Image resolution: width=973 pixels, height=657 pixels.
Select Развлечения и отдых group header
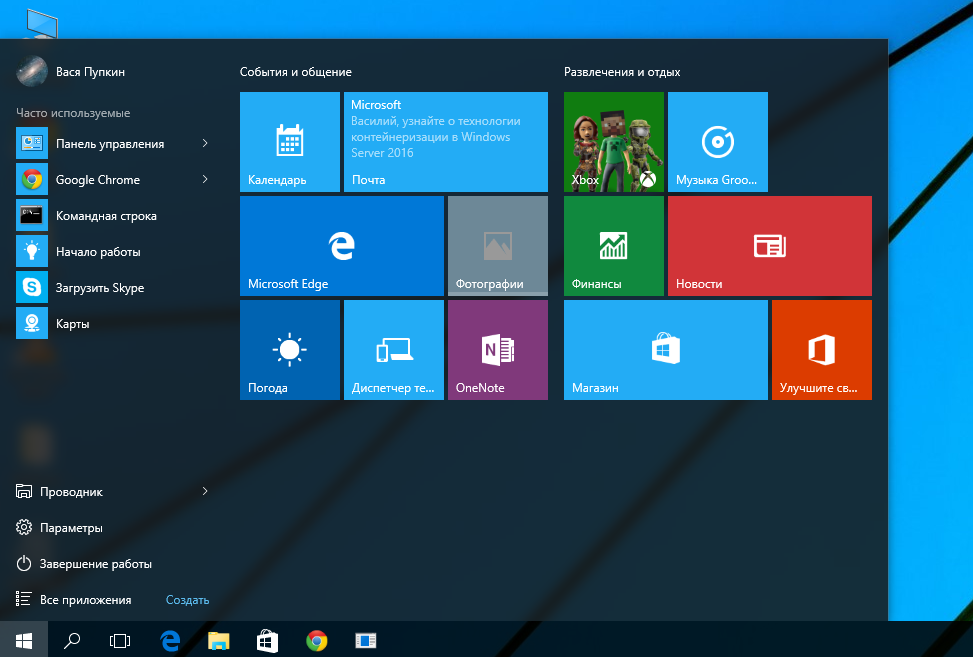point(622,72)
